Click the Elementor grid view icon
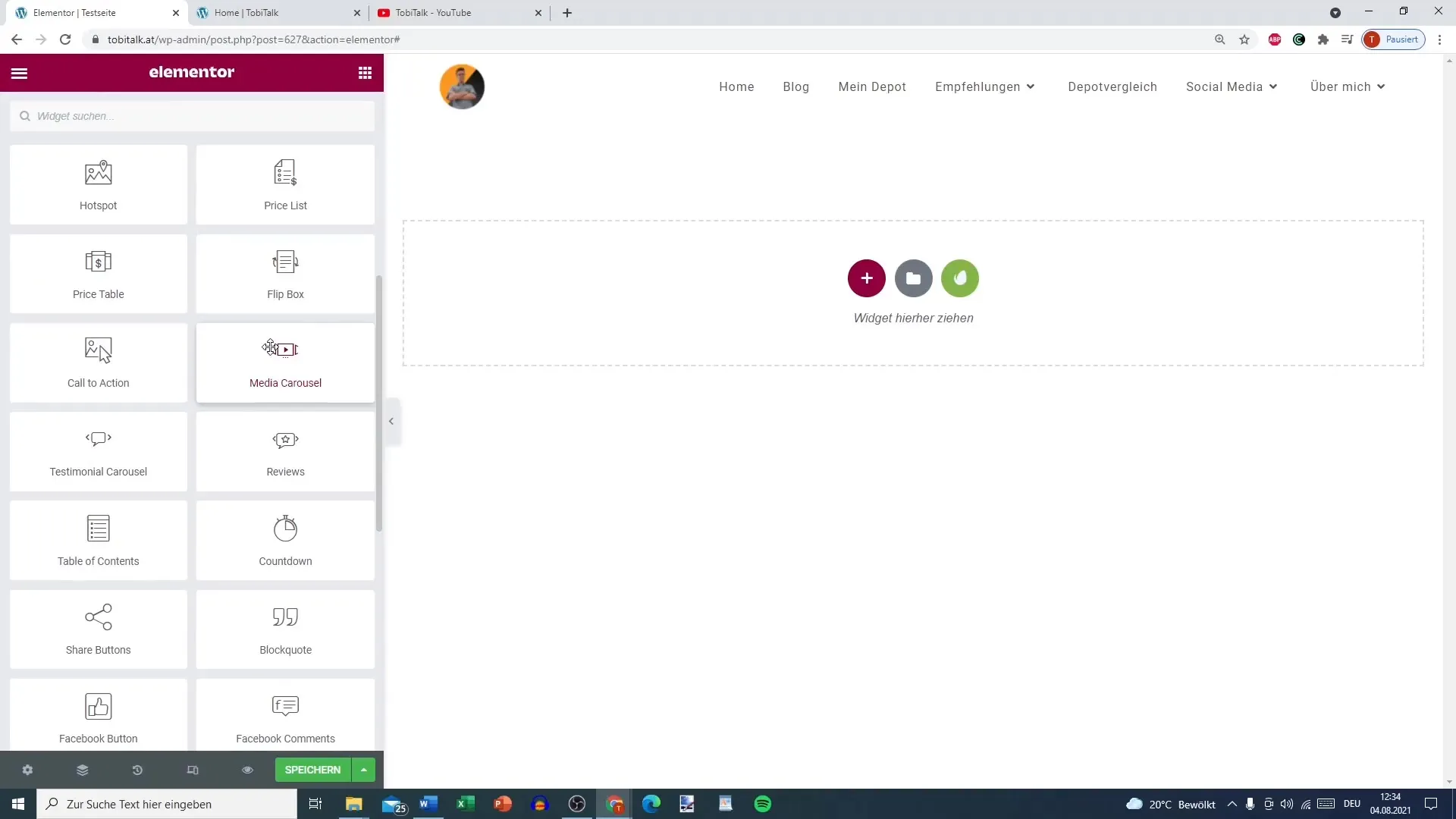The width and height of the screenshot is (1456, 819). (365, 72)
